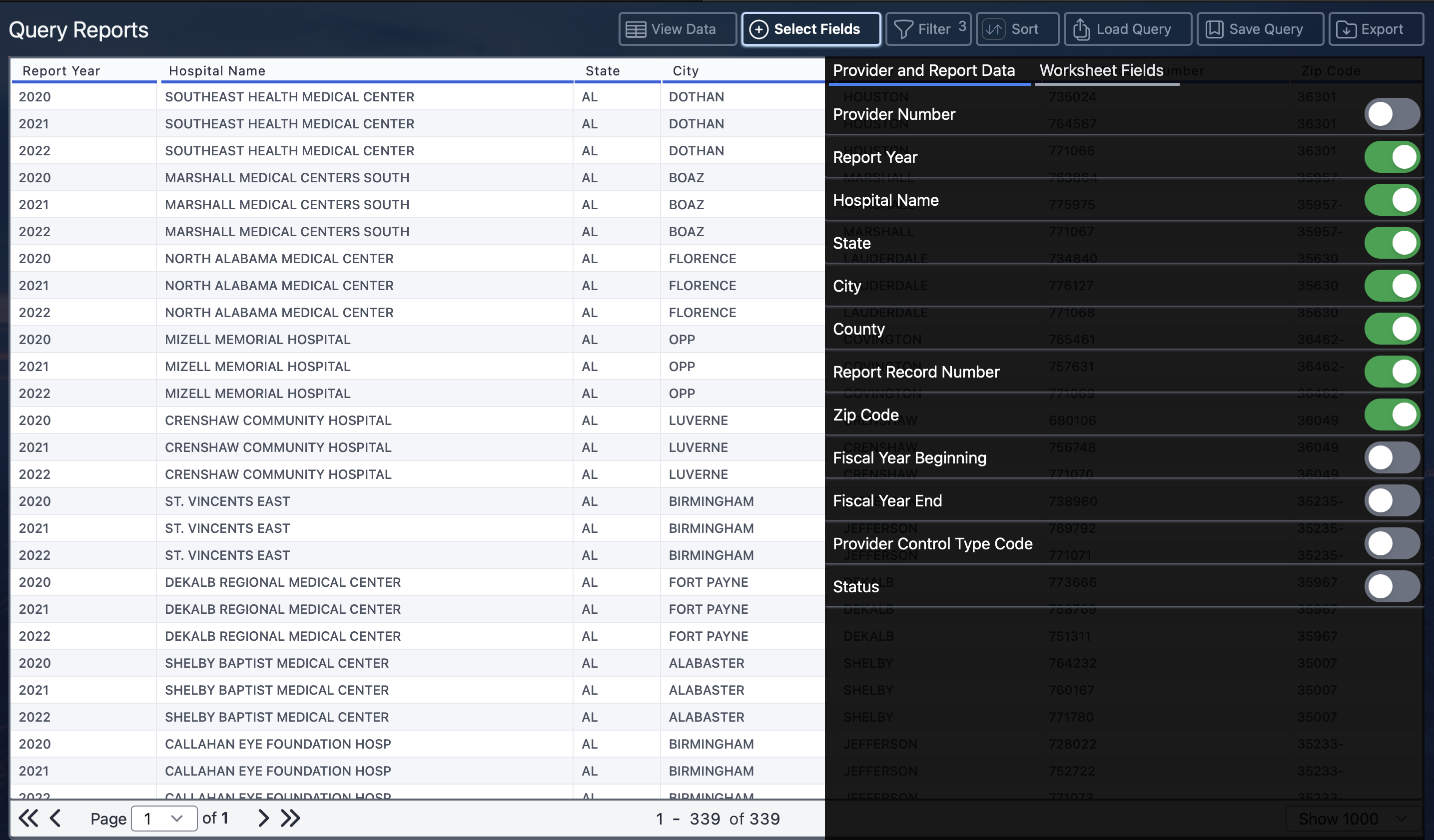Viewport: 1434px width, 840px height.
Task: Click the Load Query button label
Action: (x=1134, y=29)
